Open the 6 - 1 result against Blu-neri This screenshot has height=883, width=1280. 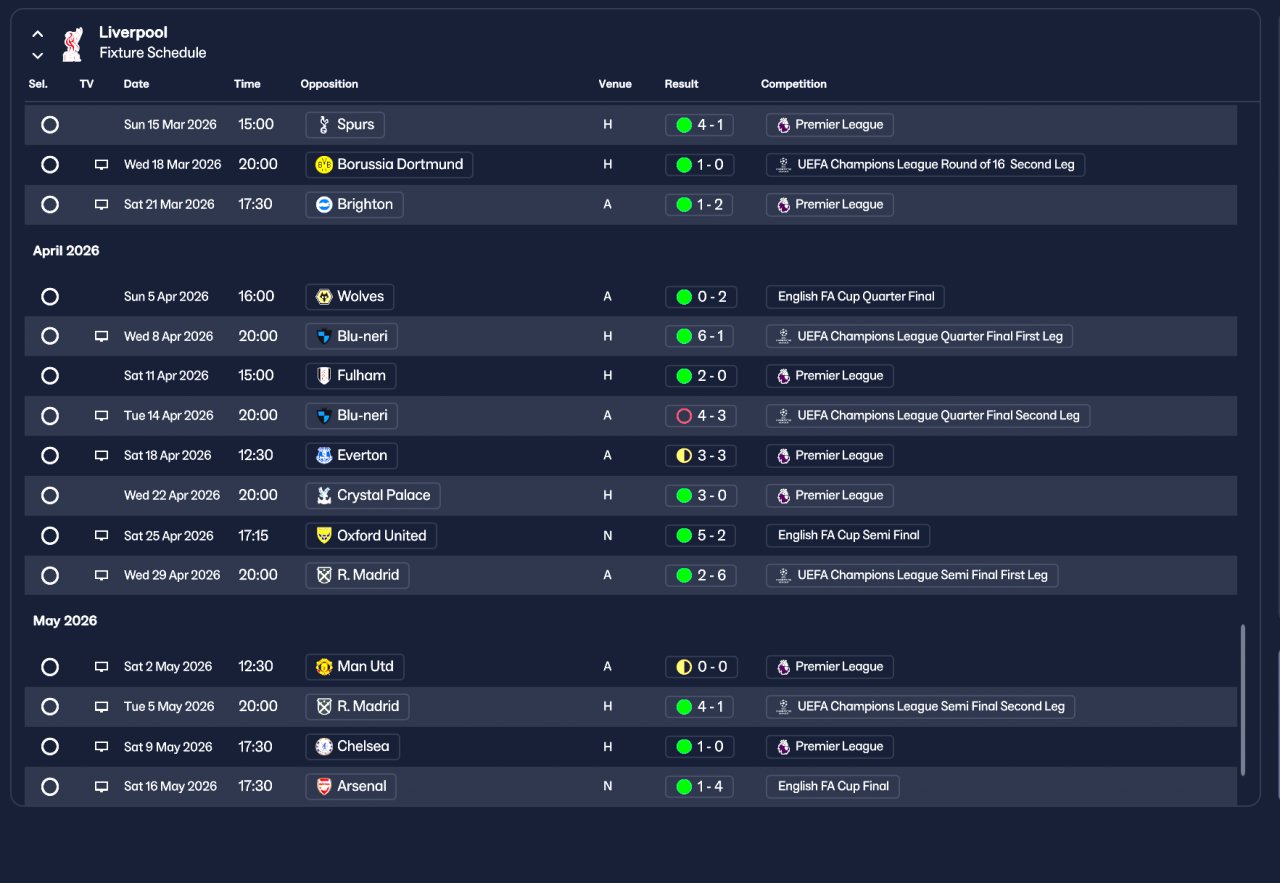(700, 337)
